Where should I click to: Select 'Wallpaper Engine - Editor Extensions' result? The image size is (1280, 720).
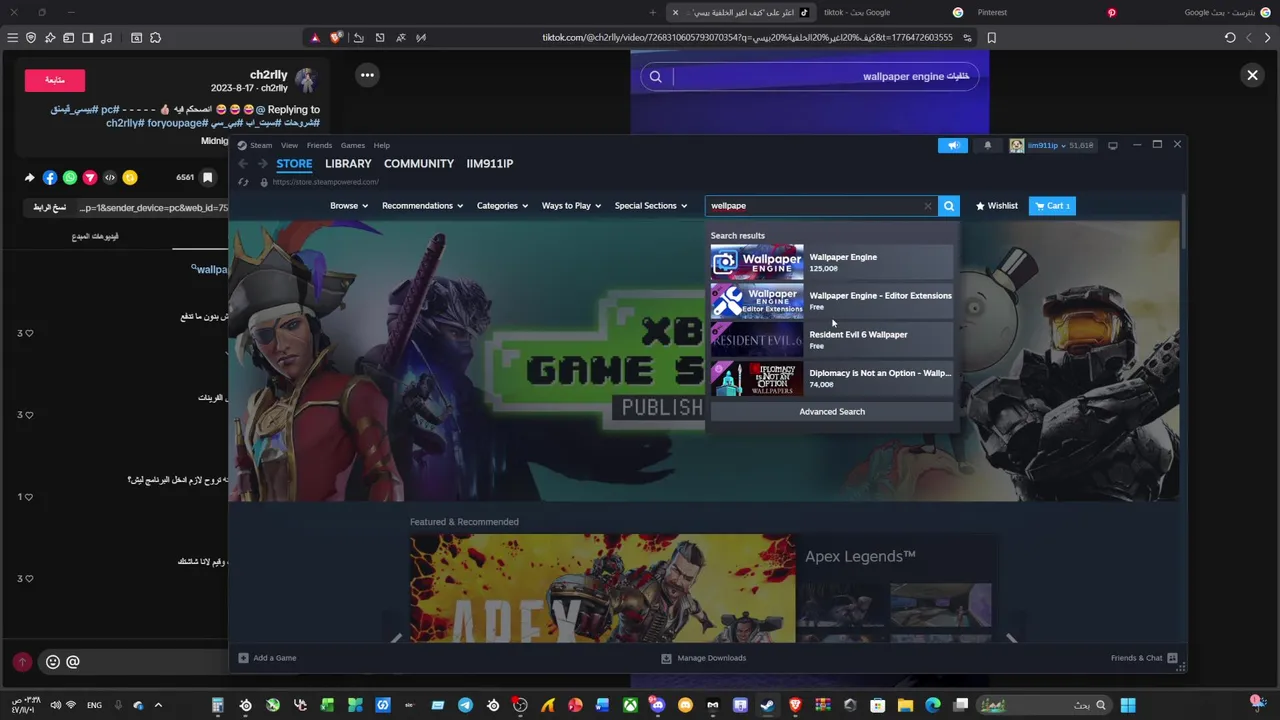[831, 301]
